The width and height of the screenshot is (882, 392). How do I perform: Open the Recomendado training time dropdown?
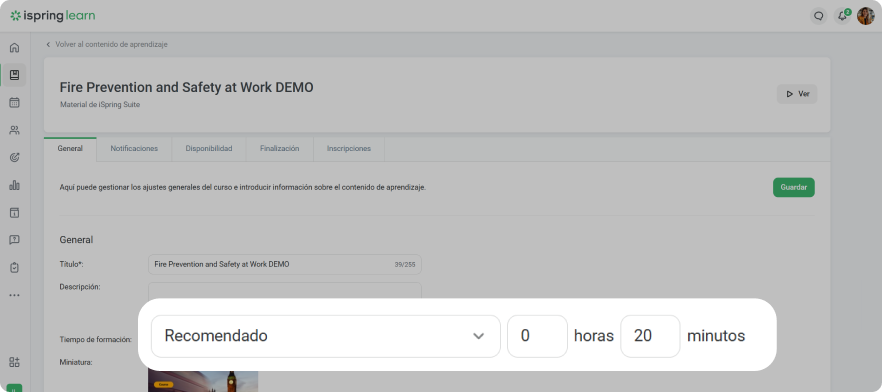[x=326, y=336]
